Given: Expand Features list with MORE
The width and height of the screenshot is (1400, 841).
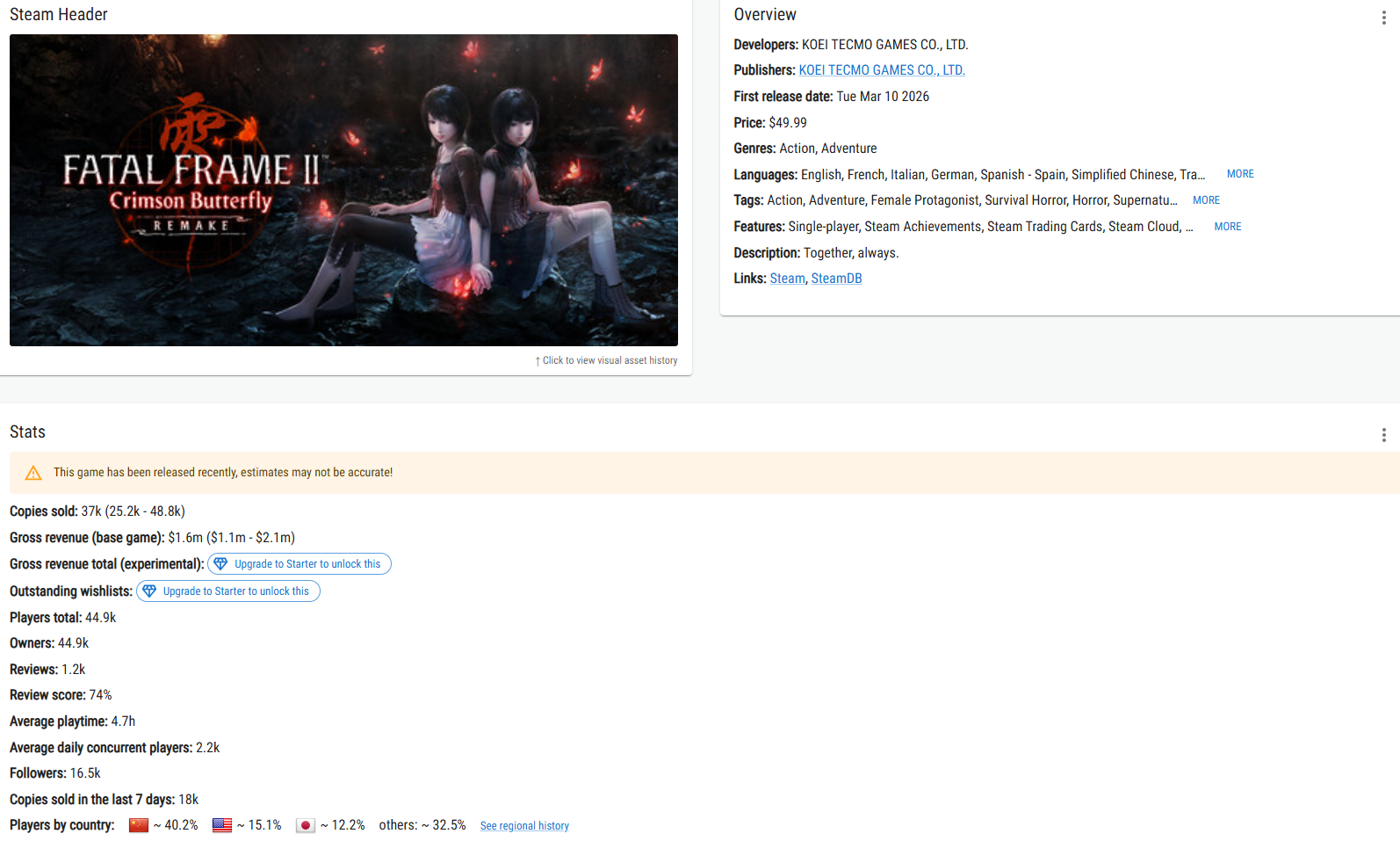Looking at the screenshot, I should (x=1228, y=227).
